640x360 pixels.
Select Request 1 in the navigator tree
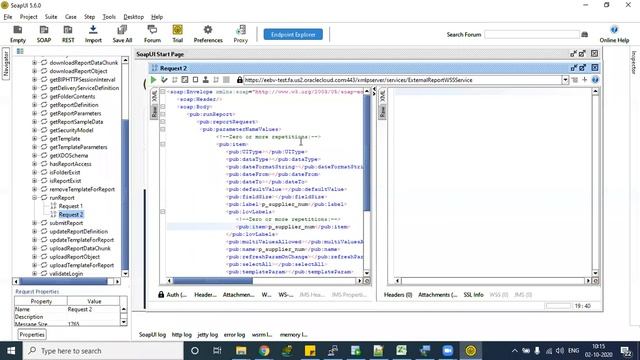coord(70,206)
